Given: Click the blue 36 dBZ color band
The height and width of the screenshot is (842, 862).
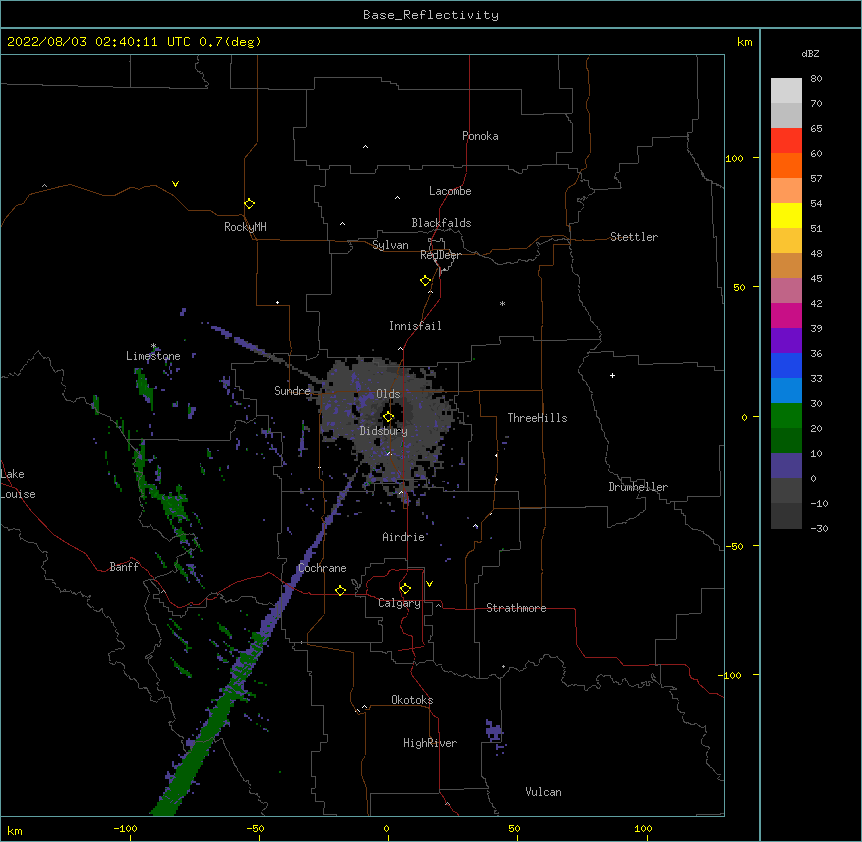Looking at the screenshot, I should (786, 365).
